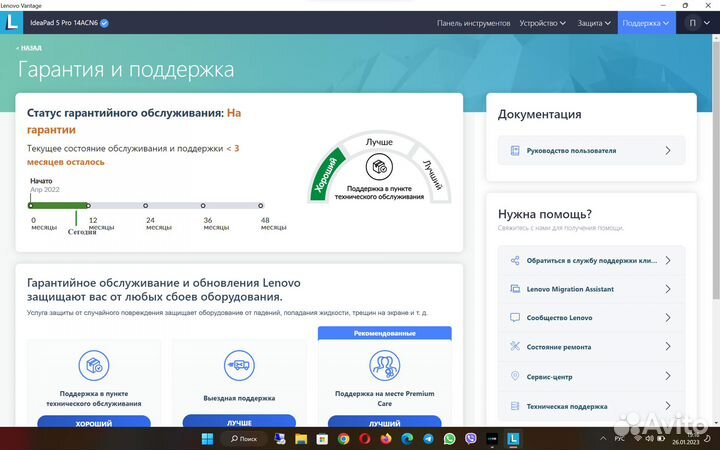Open the Поддержка dropdown menu
Viewport: 720px width, 450px height.
[x=646, y=23]
